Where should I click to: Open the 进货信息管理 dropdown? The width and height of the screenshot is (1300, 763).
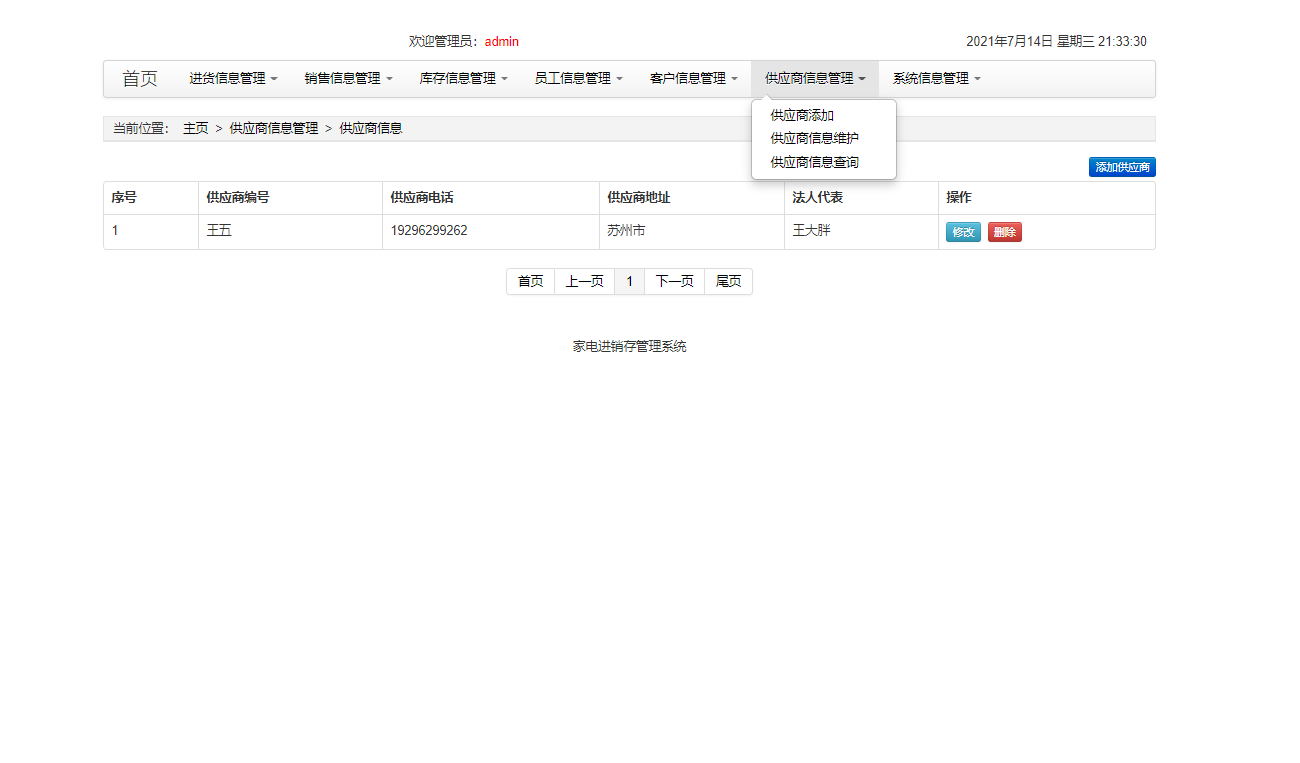point(232,78)
